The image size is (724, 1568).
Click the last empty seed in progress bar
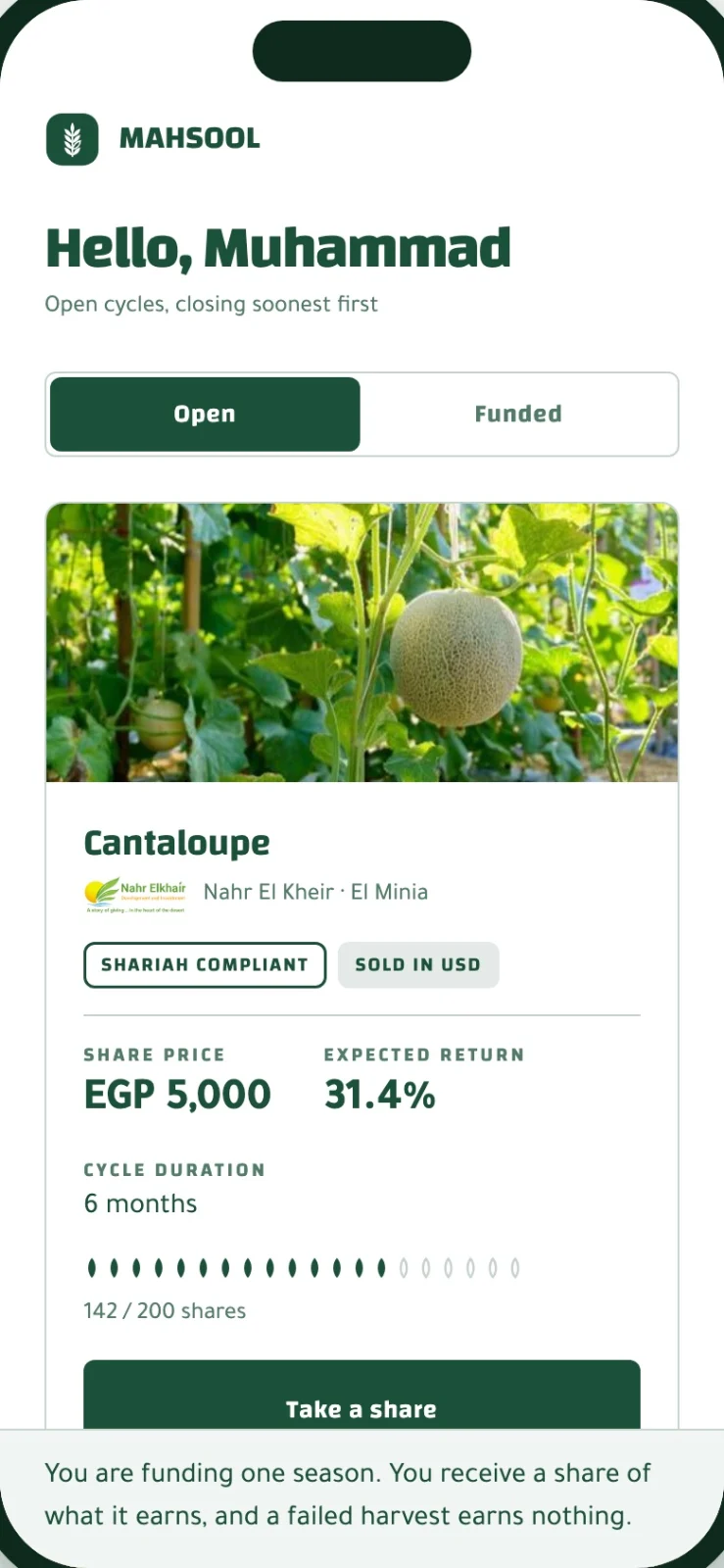[x=515, y=1268]
